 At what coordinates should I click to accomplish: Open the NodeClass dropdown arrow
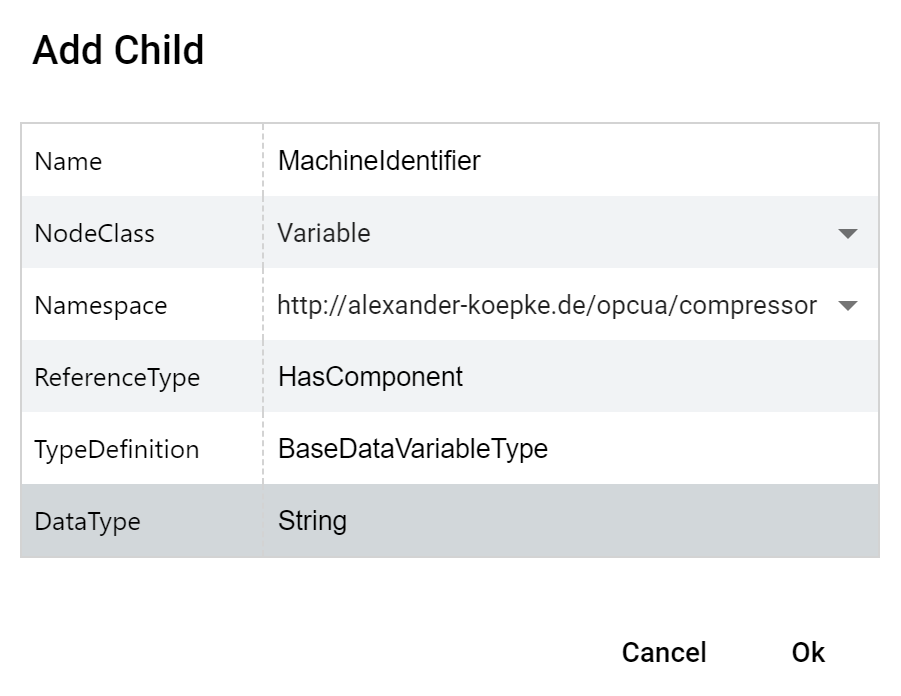tap(848, 233)
